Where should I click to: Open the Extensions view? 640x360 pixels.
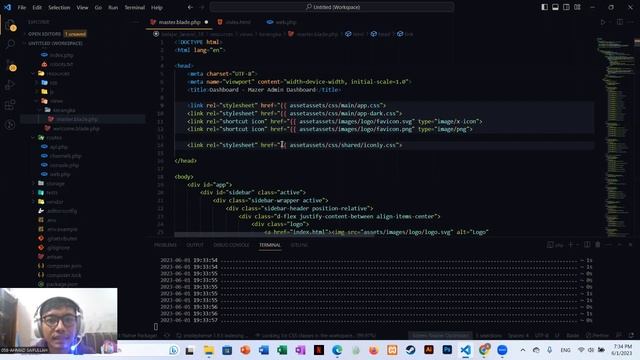pyautogui.click(x=10, y=105)
